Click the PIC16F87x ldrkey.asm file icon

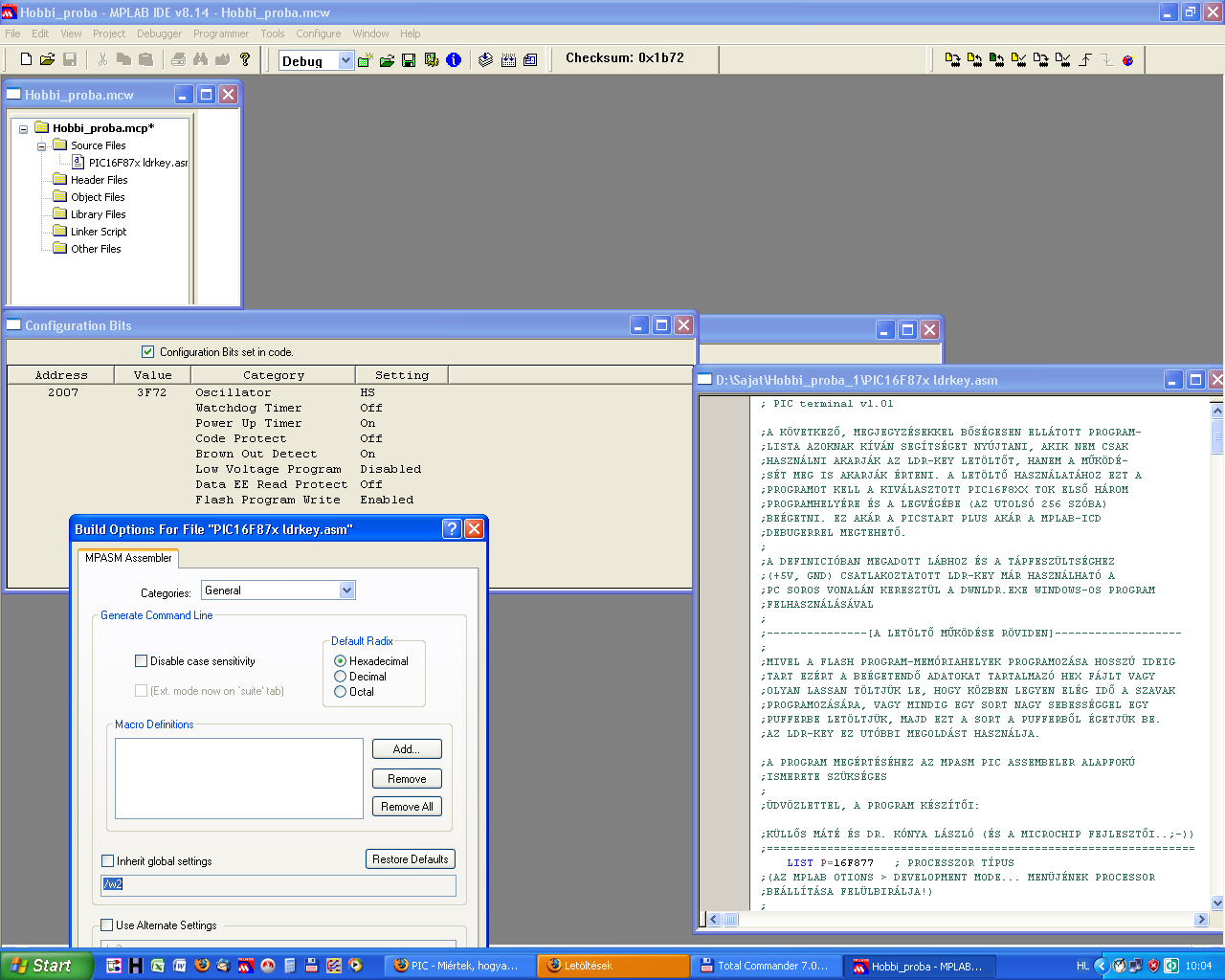[79, 163]
